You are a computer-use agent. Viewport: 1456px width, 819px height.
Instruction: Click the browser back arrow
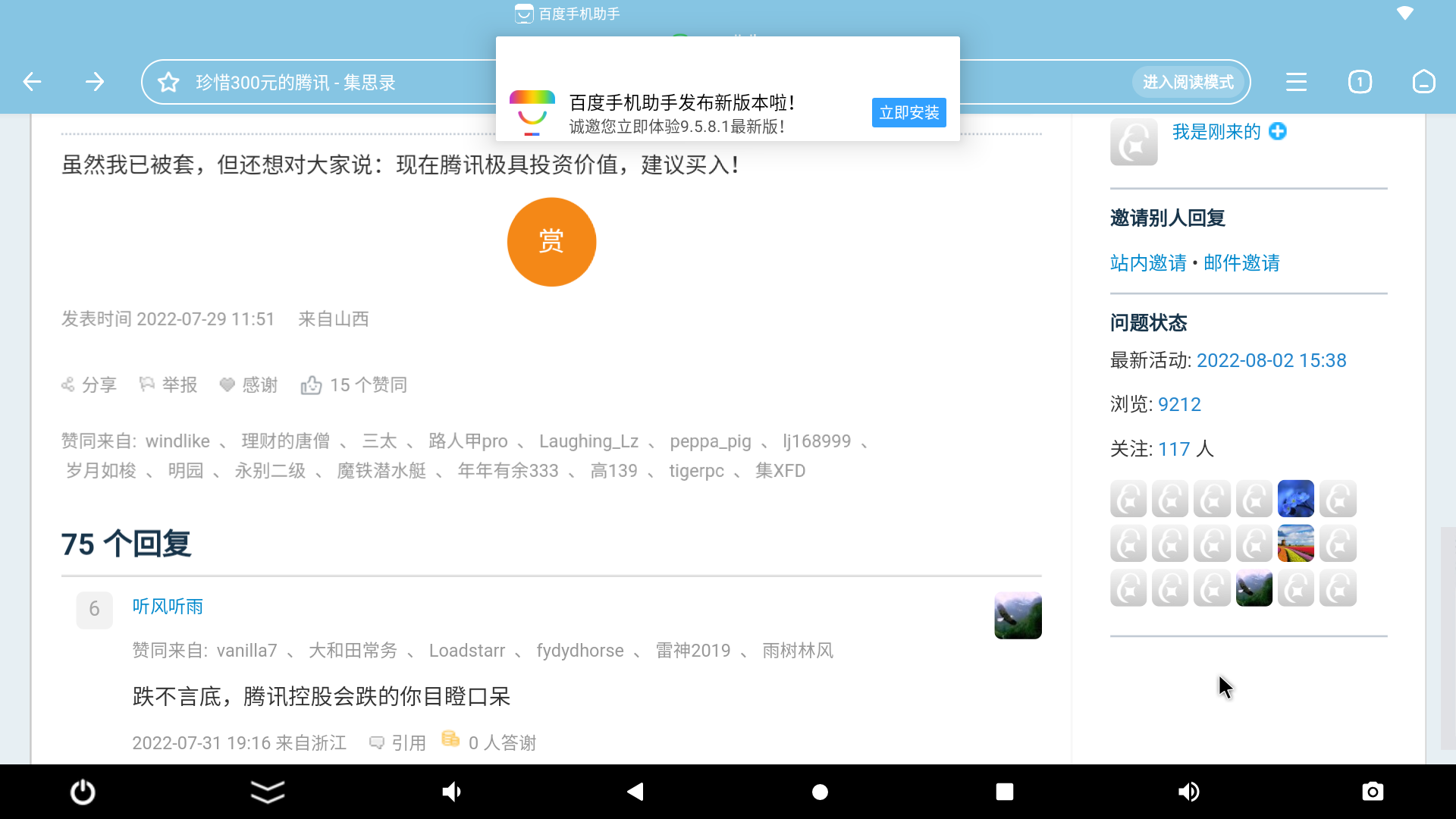coord(32,82)
